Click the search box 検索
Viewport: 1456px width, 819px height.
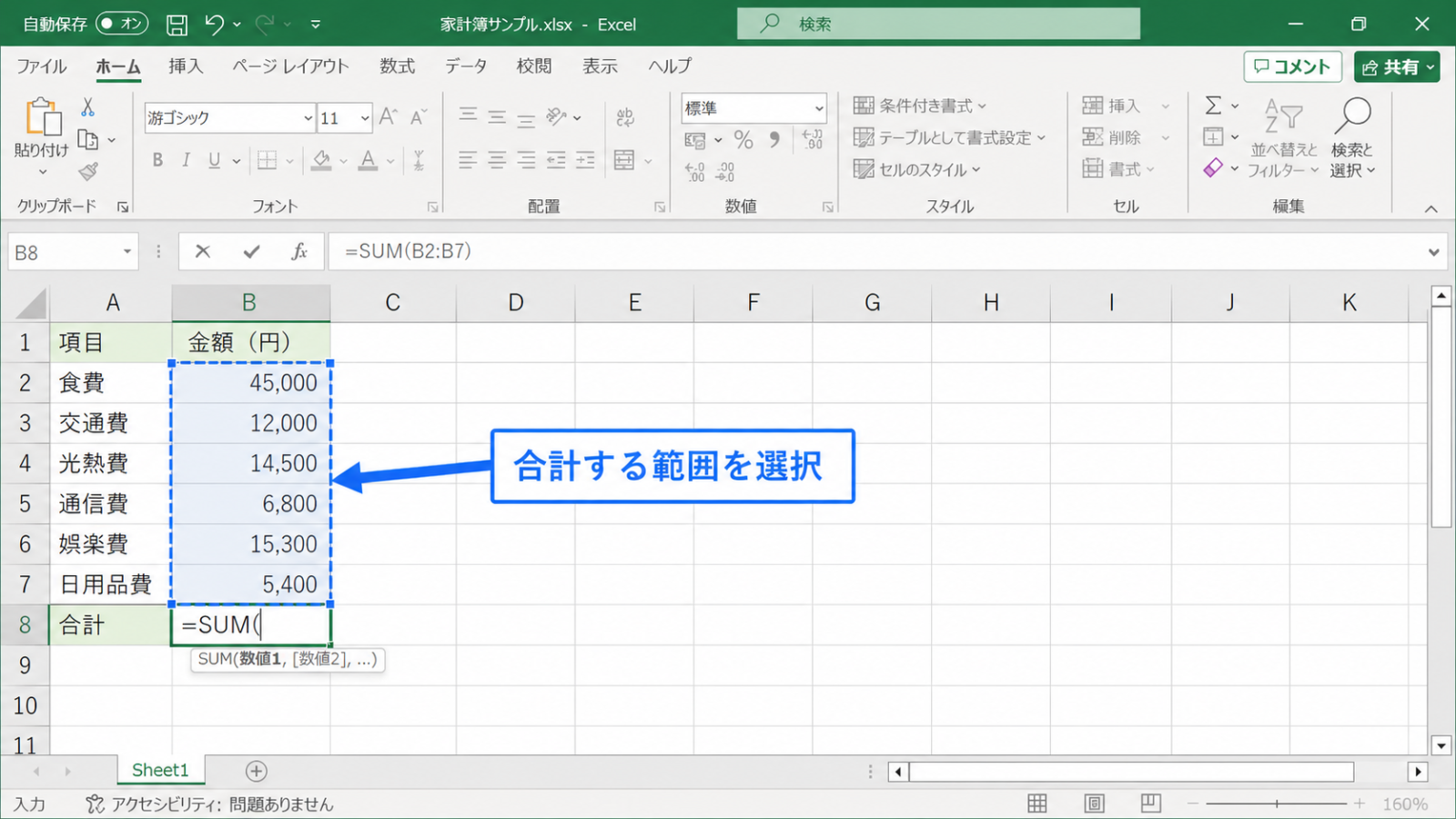[x=938, y=24]
